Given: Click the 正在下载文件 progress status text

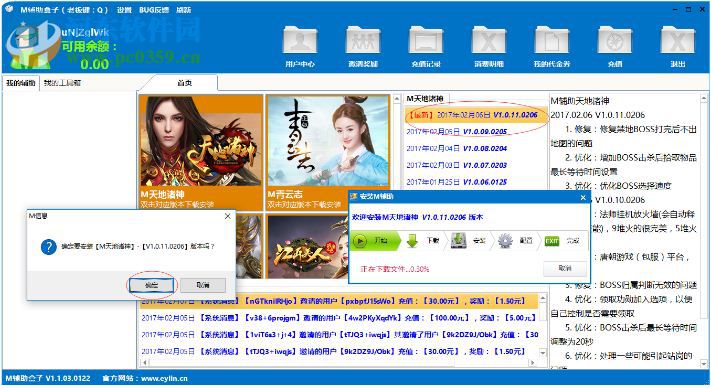Looking at the screenshot, I should (x=394, y=269).
